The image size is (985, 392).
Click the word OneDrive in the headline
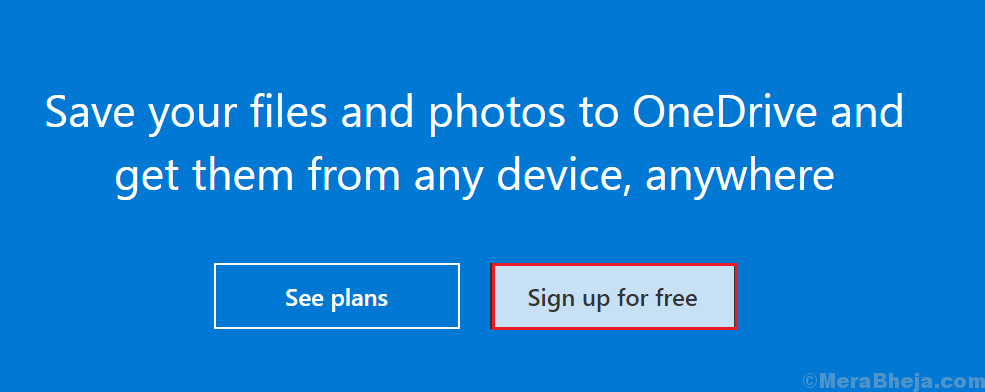click(x=729, y=112)
